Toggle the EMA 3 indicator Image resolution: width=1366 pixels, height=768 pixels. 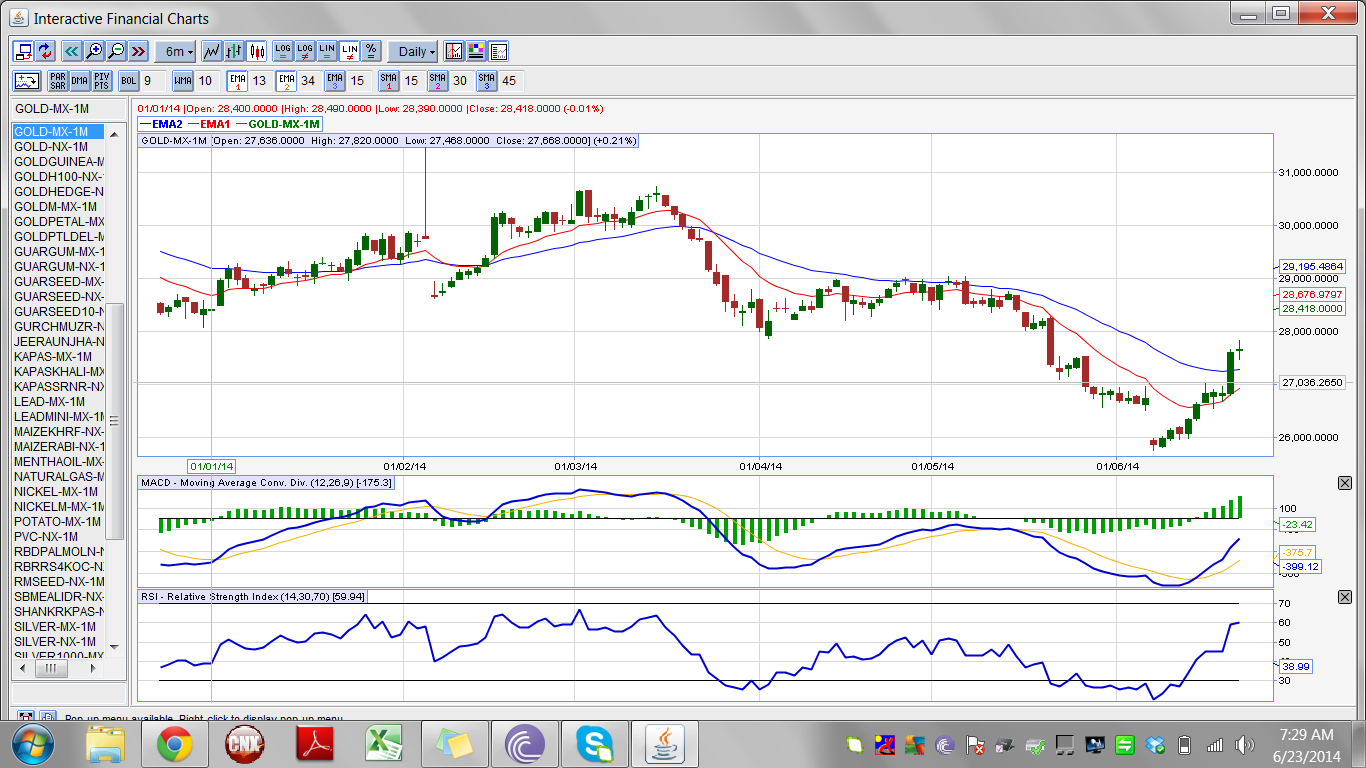click(x=335, y=81)
